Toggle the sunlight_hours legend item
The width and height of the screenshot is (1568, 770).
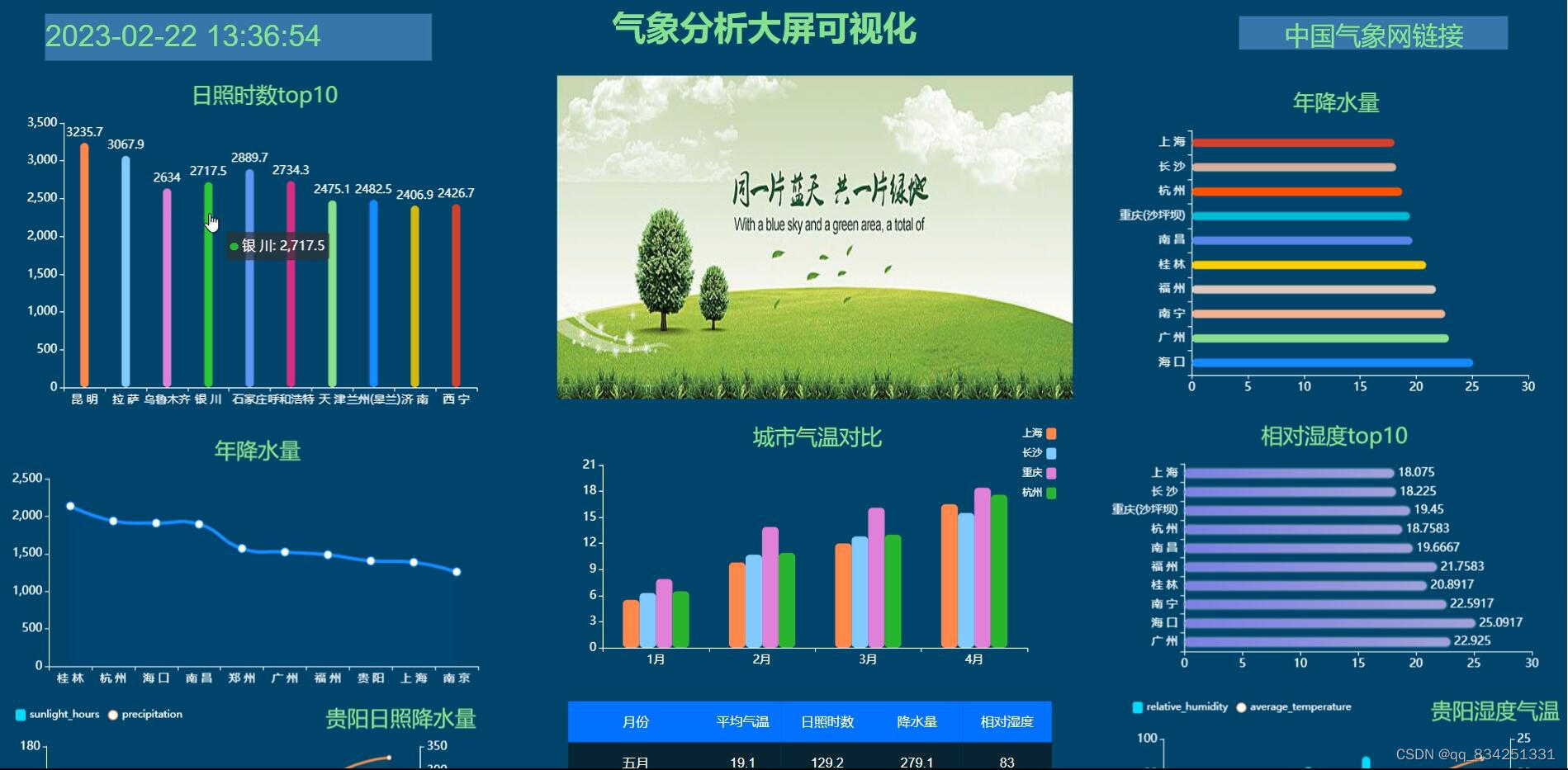tap(58, 715)
